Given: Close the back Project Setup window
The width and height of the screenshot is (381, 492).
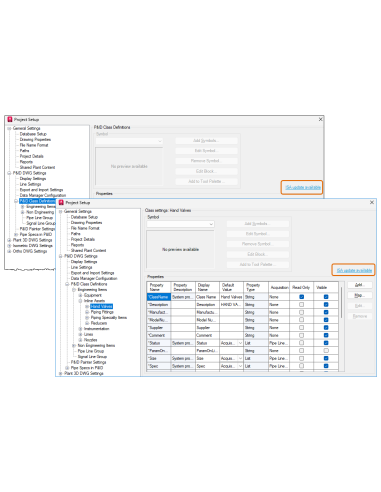Looking at the screenshot, I should coord(320,119).
